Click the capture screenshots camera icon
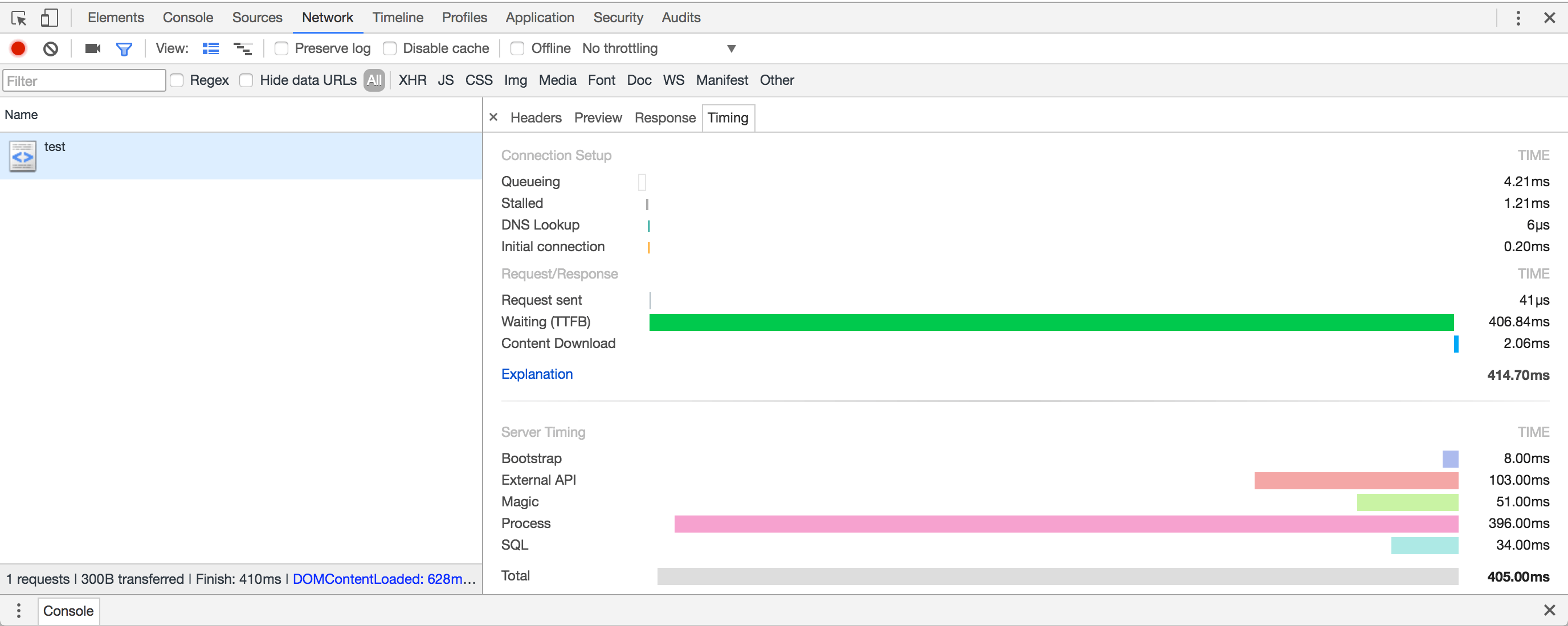 pos(92,48)
